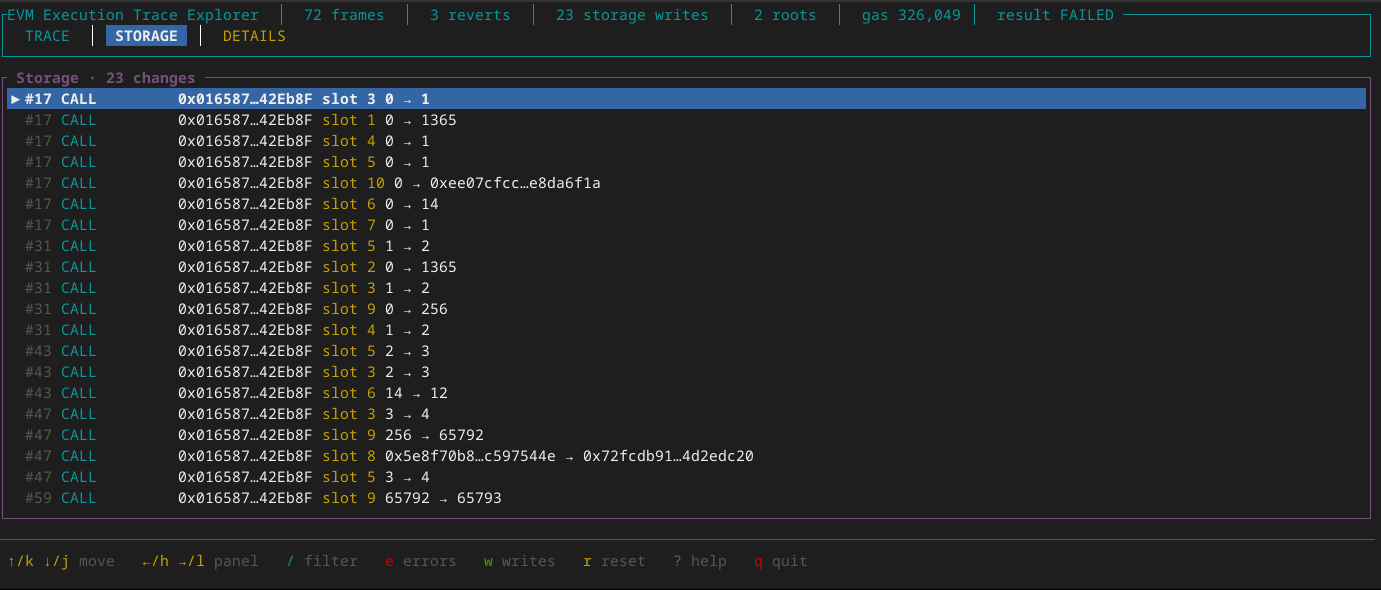Image resolution: width=1381 pixels, height=590 pixels.
Task: Select the #31 row with slot 9 0 → 256
Action: tap(687, 309)
